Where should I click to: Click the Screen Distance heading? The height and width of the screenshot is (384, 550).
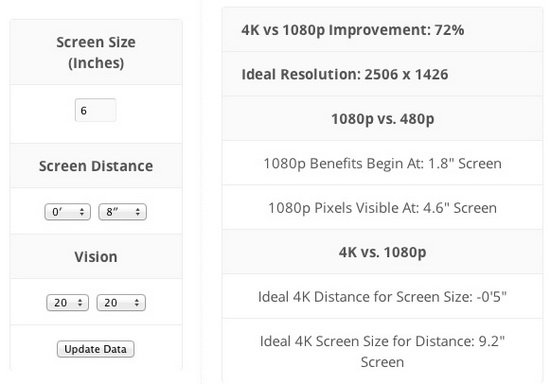pos(96,166)
